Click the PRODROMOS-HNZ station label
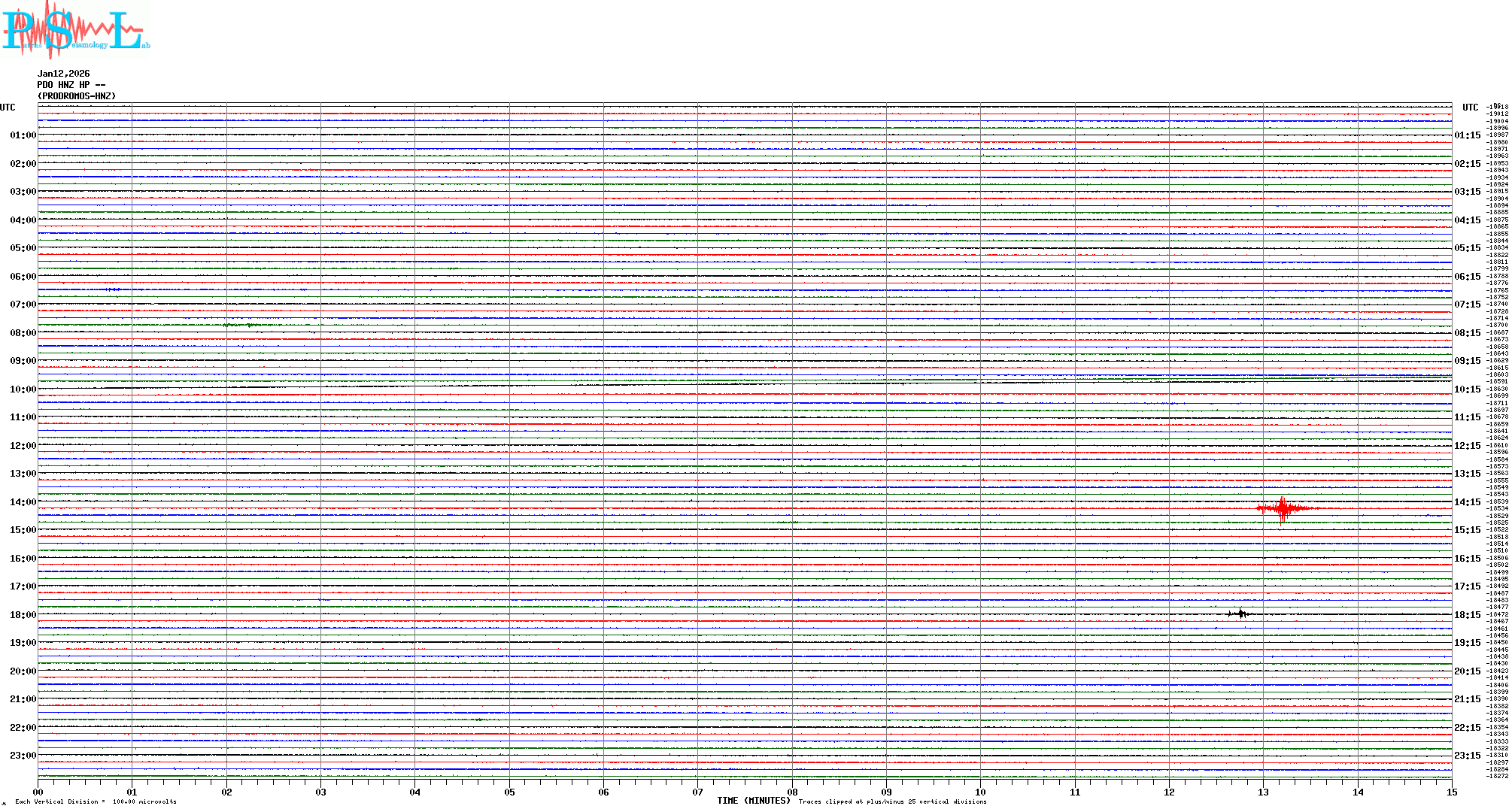 click(x=77, y=96)
